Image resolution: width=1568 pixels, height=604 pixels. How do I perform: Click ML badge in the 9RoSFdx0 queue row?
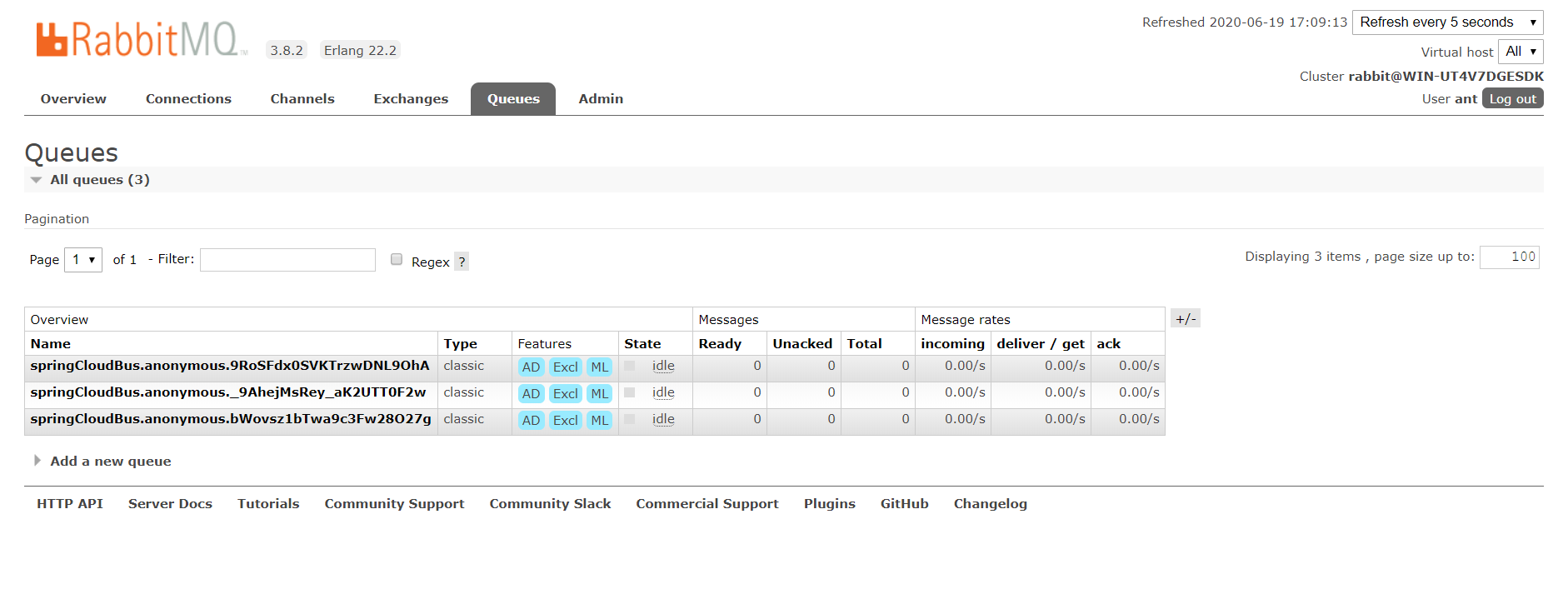[600, 367]
